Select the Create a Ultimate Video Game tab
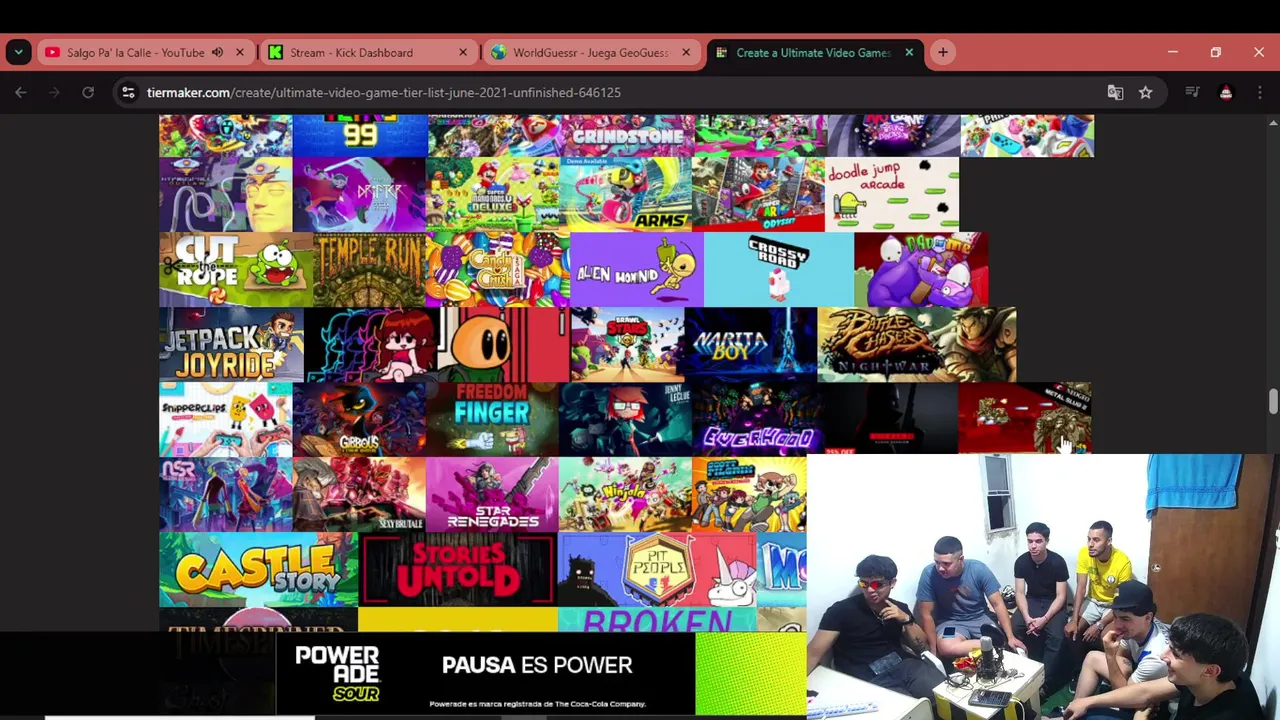The width and height of the screenshot is (1280, 720). [812, 52]
